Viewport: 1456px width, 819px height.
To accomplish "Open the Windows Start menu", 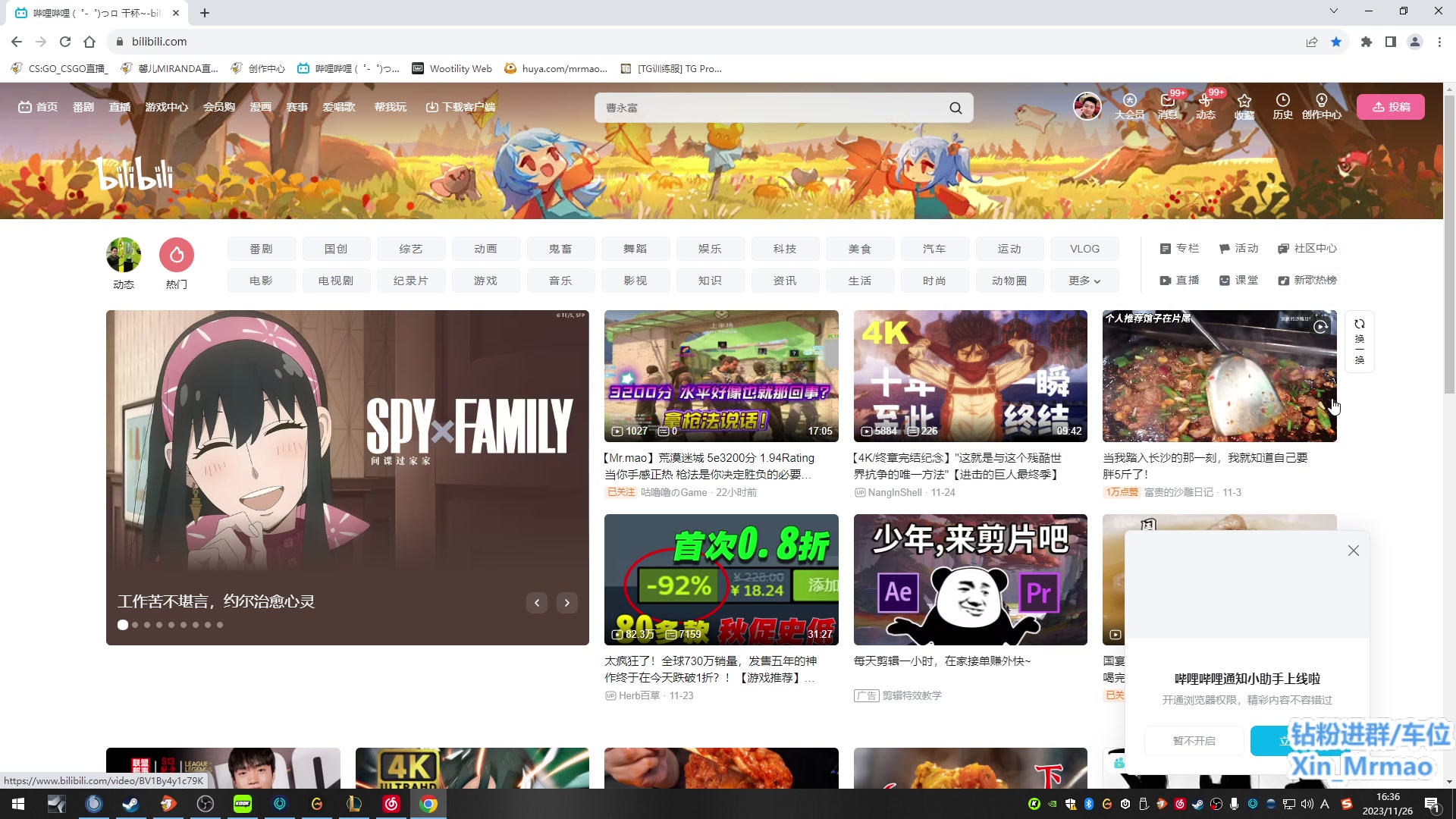I will (18, 804).
